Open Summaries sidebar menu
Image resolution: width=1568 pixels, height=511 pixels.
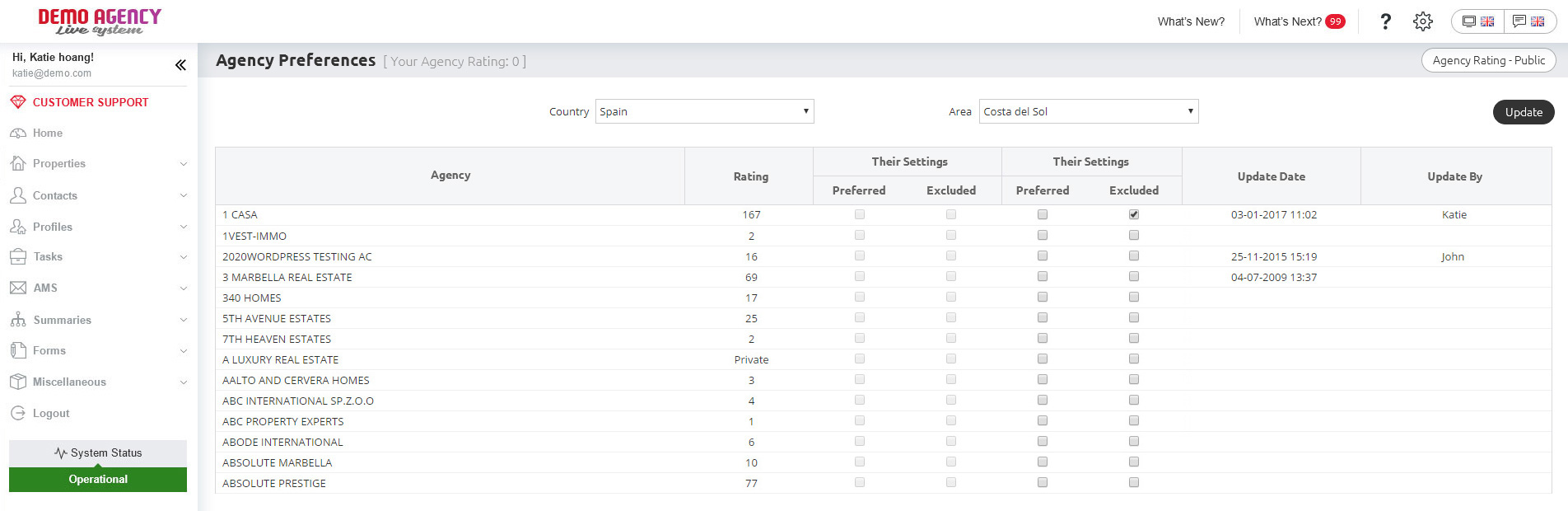[62, 320]
